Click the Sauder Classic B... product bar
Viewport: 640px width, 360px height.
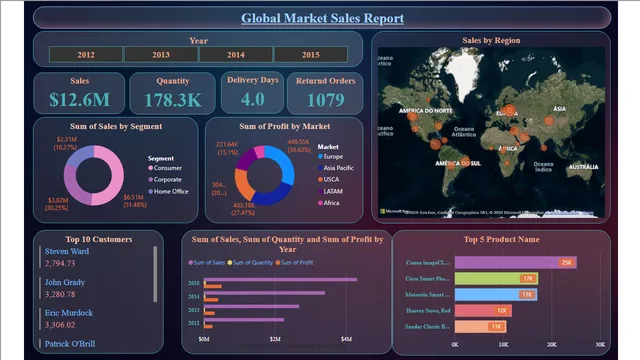click(x=481, y=327)
